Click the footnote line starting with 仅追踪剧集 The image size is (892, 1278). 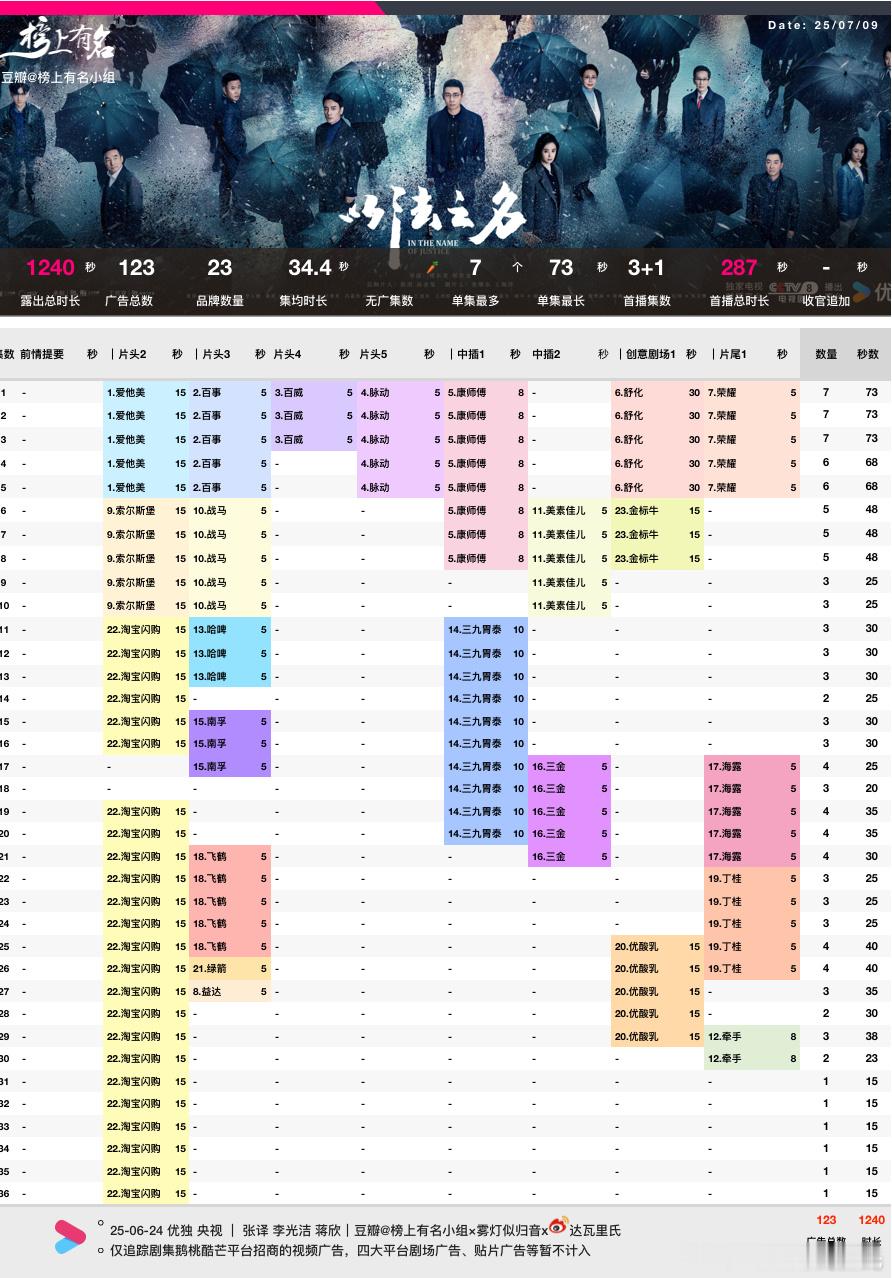point(350,1250)
